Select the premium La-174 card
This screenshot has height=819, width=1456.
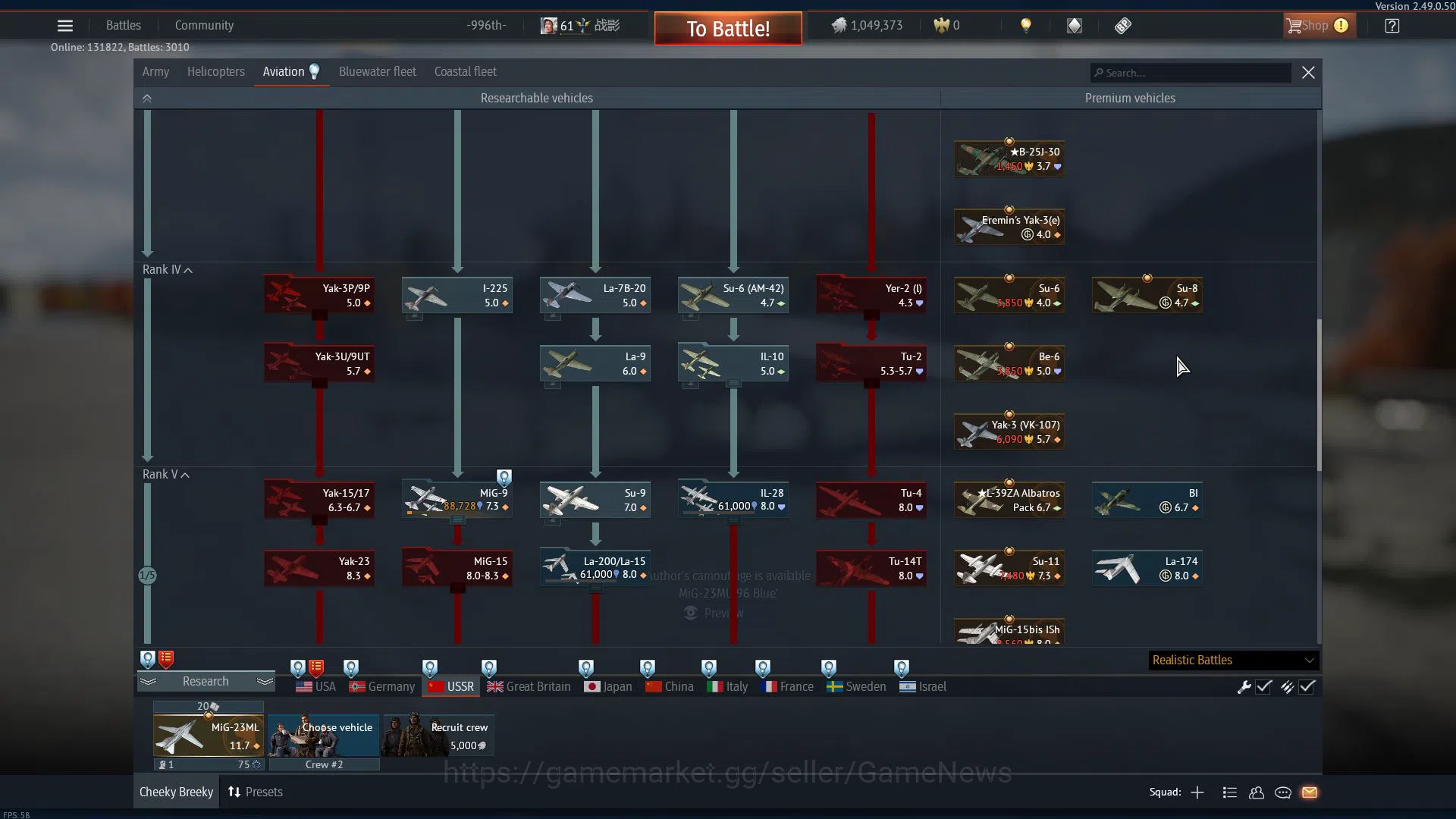click(1147, 568)
